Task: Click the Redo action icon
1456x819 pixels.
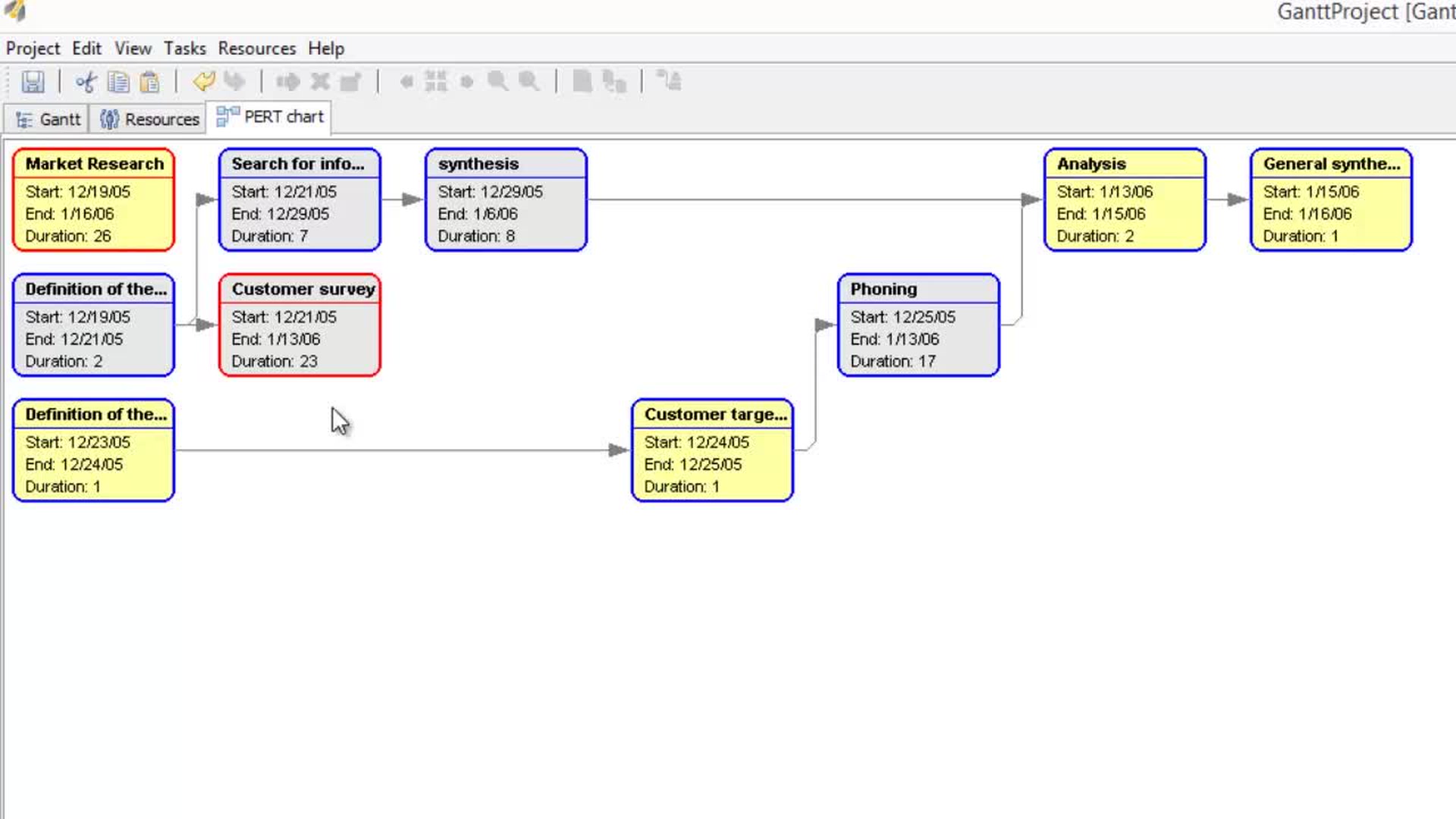Action: 234,81
